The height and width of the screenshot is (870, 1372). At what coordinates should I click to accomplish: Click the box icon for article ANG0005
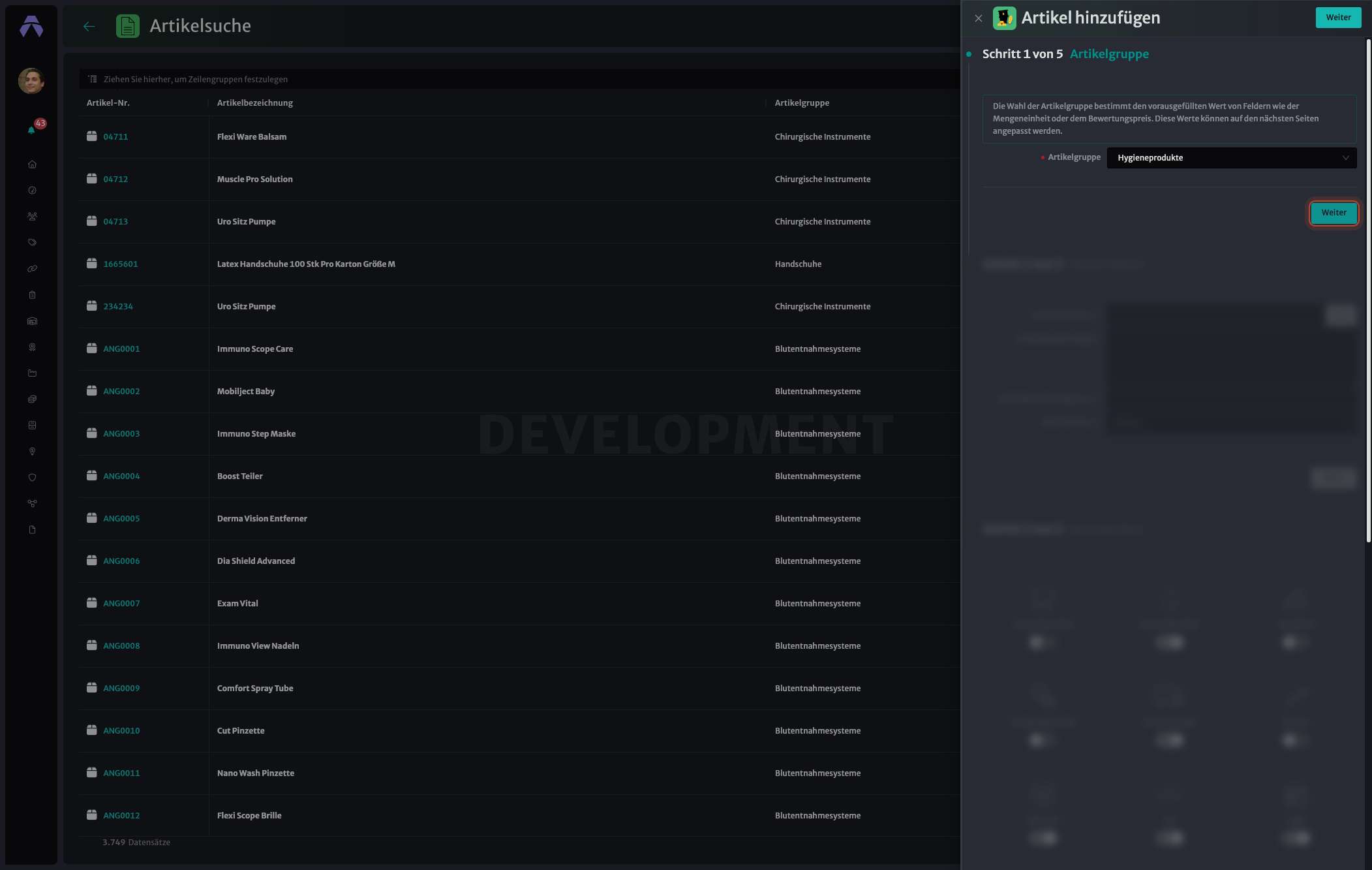click(x=92, y=518)
